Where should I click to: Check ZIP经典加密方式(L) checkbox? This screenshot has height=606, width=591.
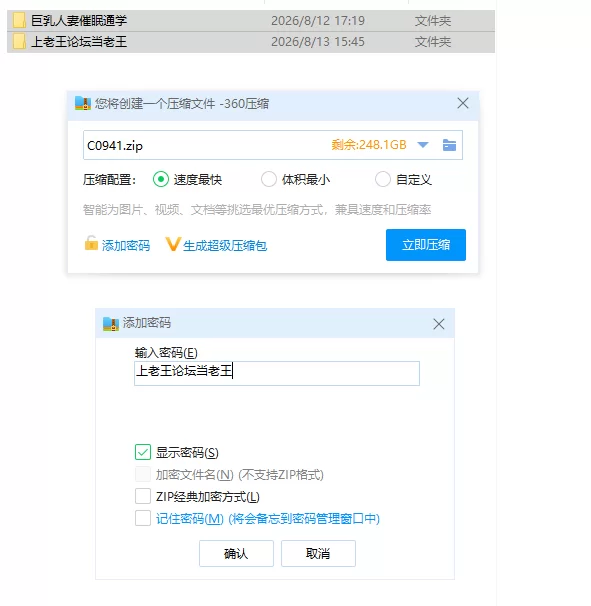point(143,496)
